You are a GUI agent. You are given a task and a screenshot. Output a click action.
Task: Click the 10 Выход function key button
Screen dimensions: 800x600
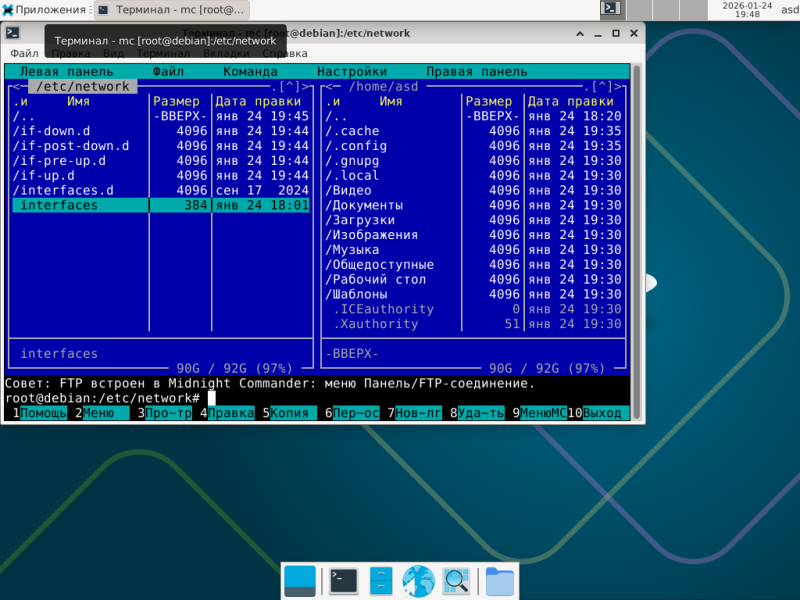click(598, 413)
